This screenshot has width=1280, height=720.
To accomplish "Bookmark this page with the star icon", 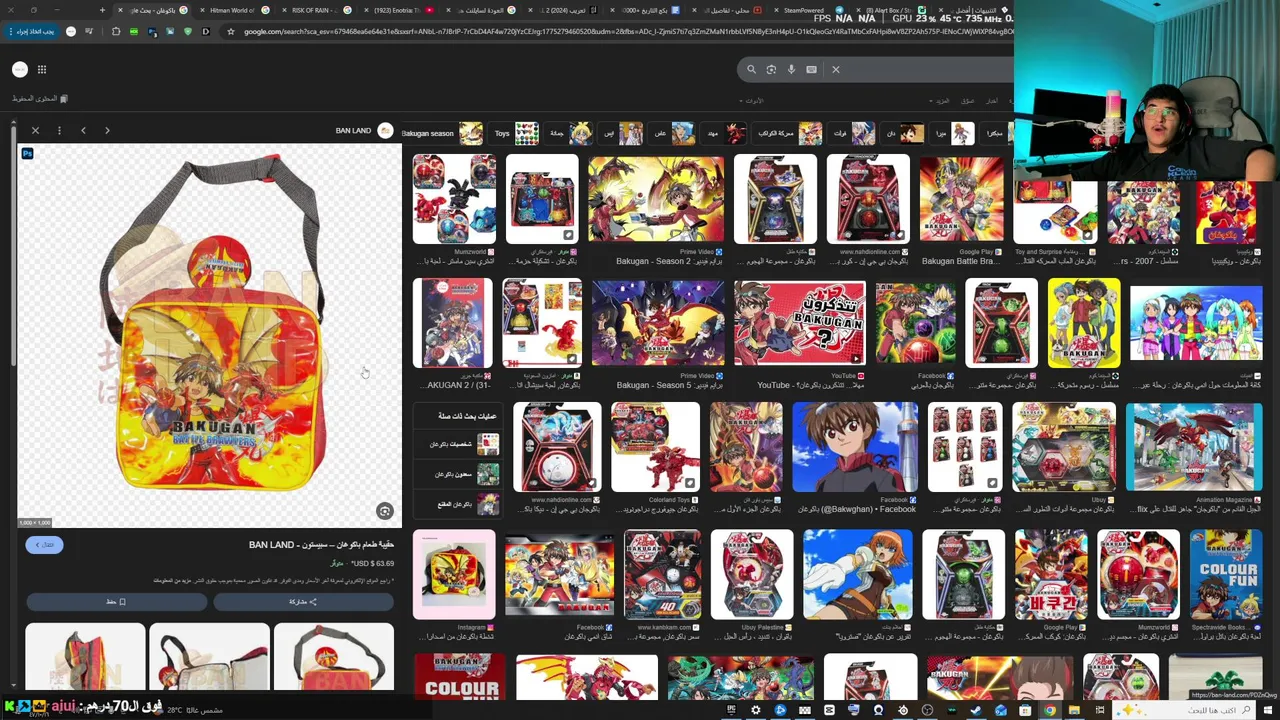I will click(x=231, y=31).
